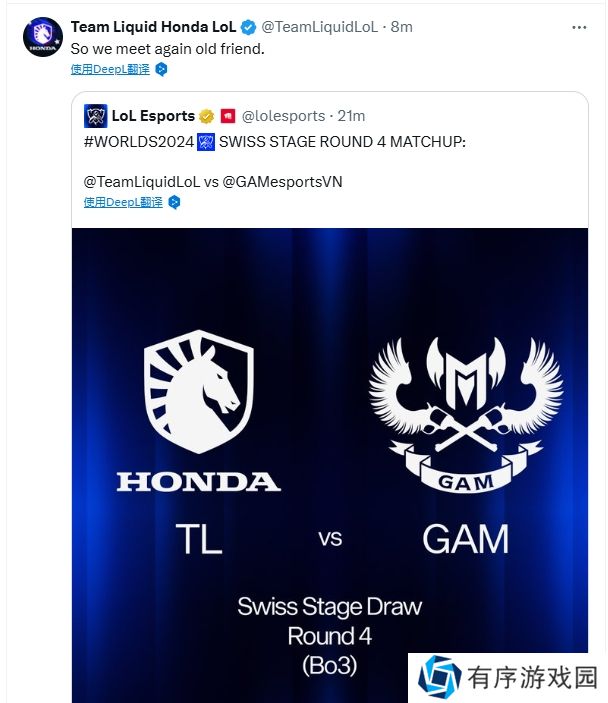
Task: Click Team Liquid's blue verified badge
Action: [x=249, y=27]
